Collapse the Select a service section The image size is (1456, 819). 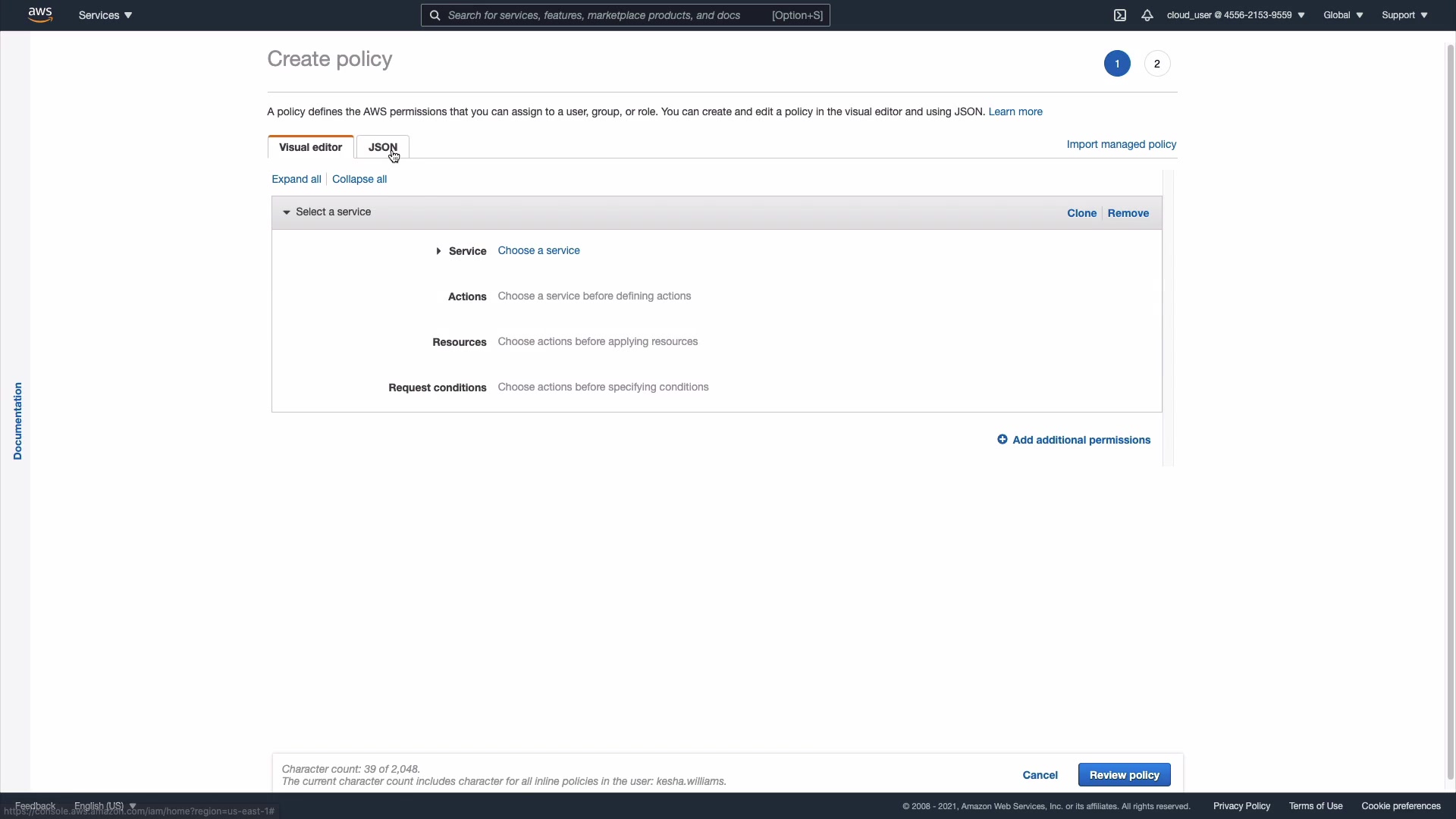pyautogui.click(x=287, y=212)
